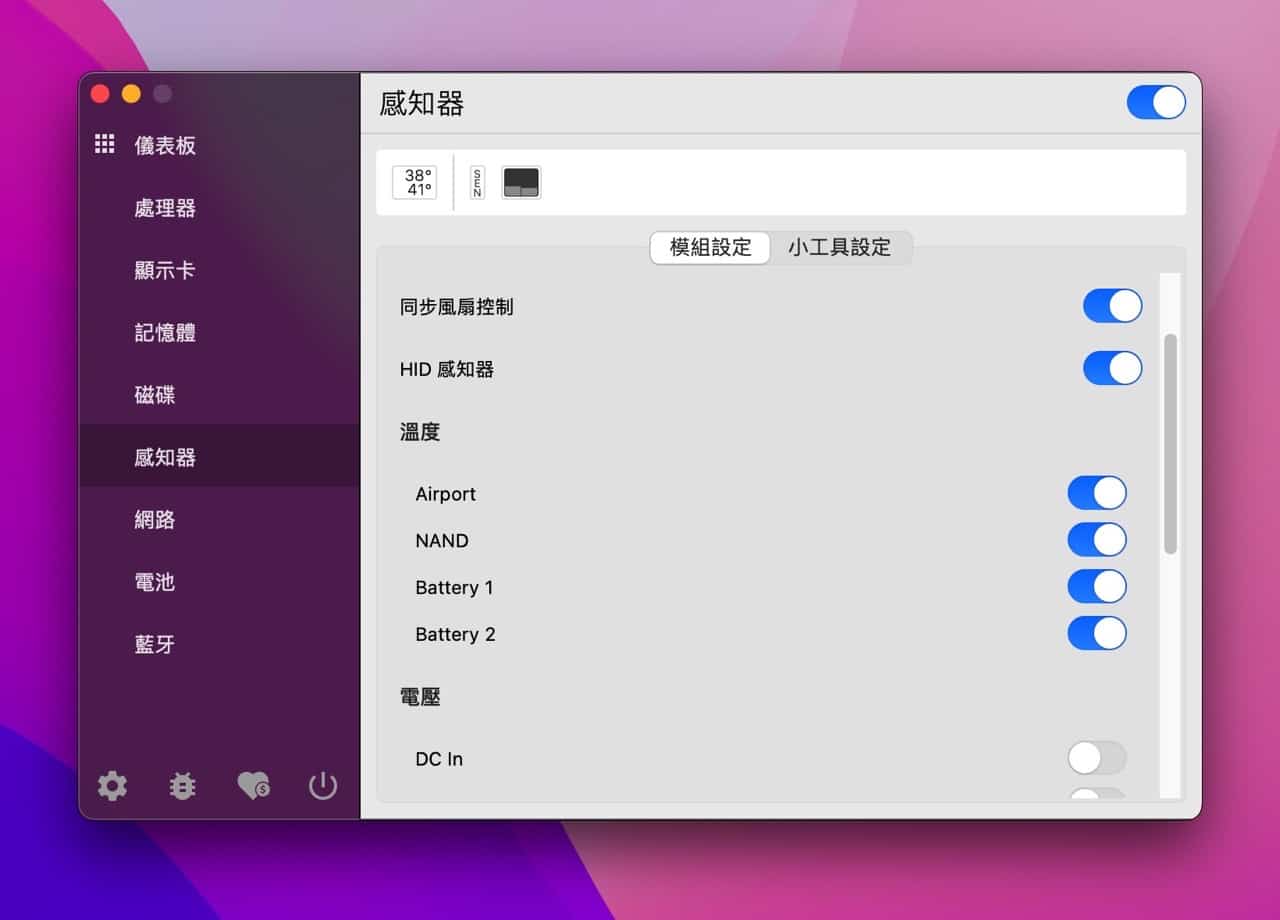Disable the Airport temperature sensor

coord(1097,493)
